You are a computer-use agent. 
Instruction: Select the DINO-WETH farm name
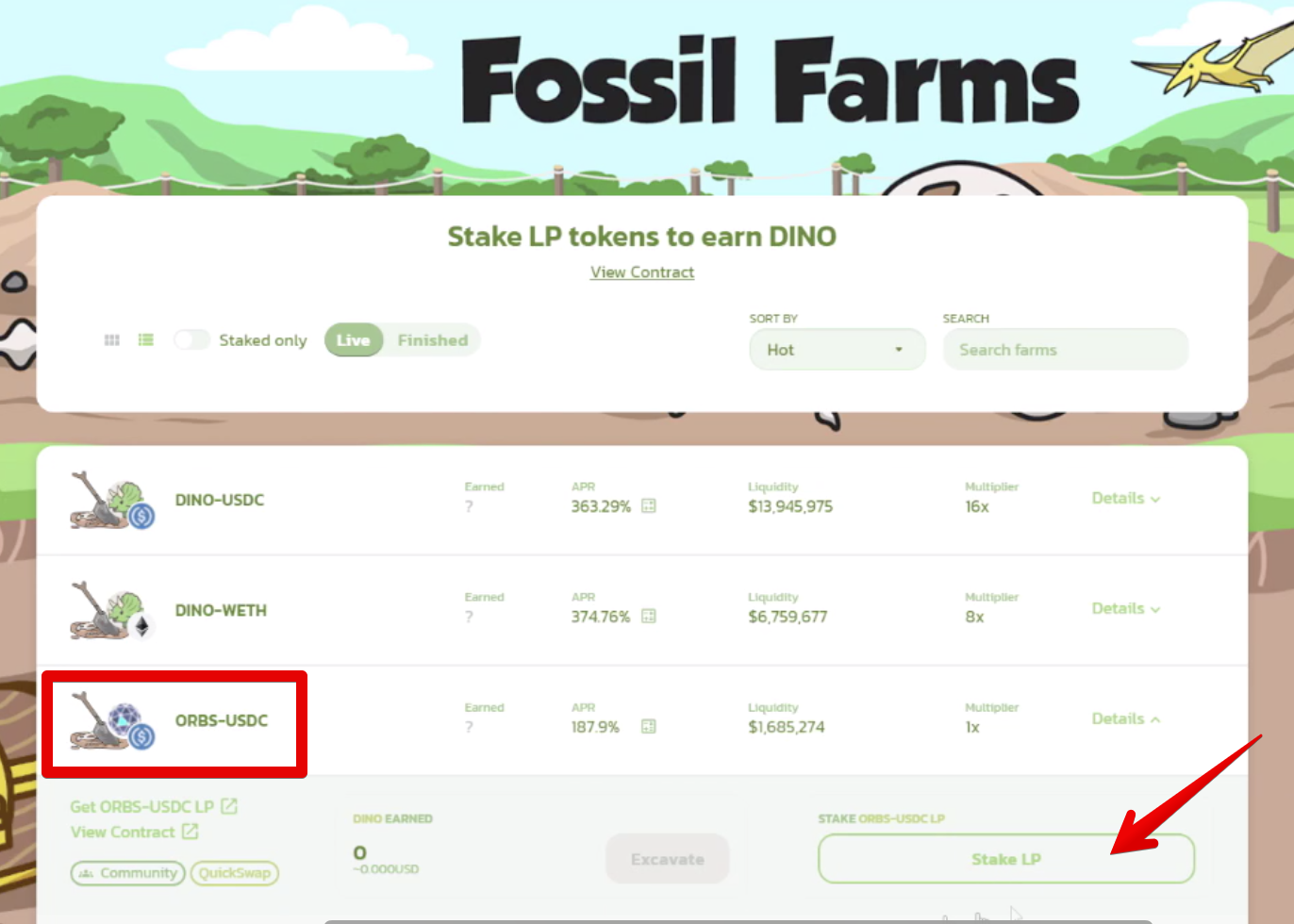click(221, 610)
